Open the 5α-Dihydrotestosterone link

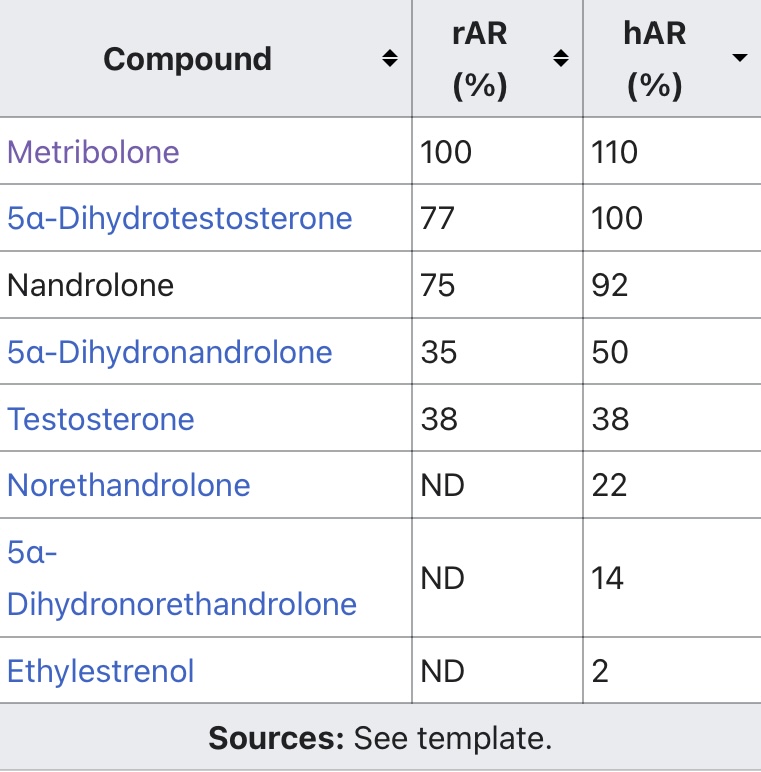point(180,218)
